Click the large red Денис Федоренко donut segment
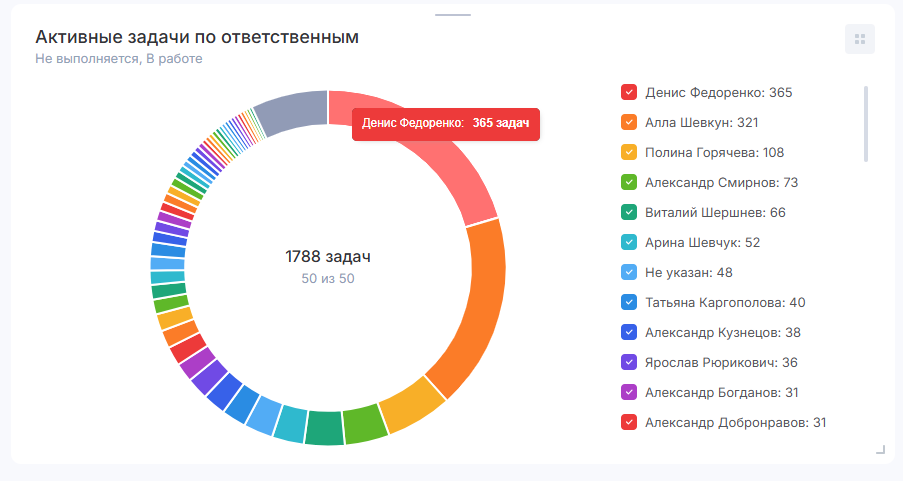Screen dimensions: 903x481 460,170
